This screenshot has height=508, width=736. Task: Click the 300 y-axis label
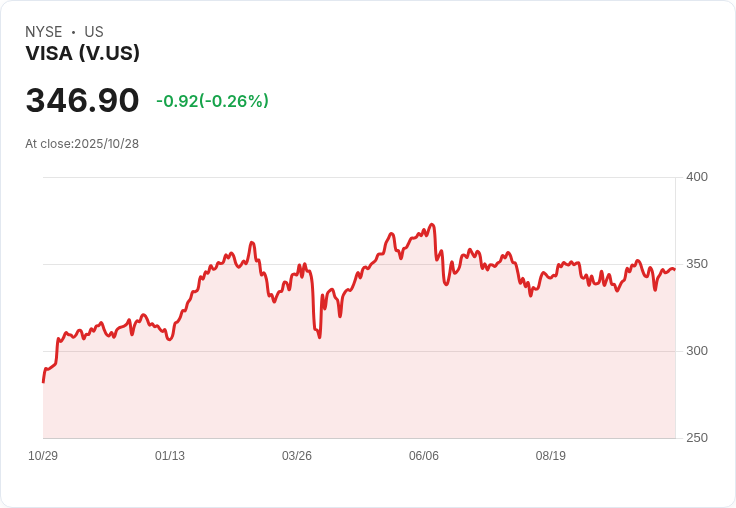coord(696,351)
